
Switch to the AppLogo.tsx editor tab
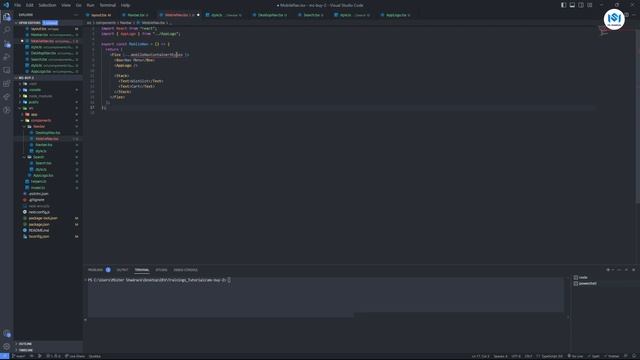[396, 15]
